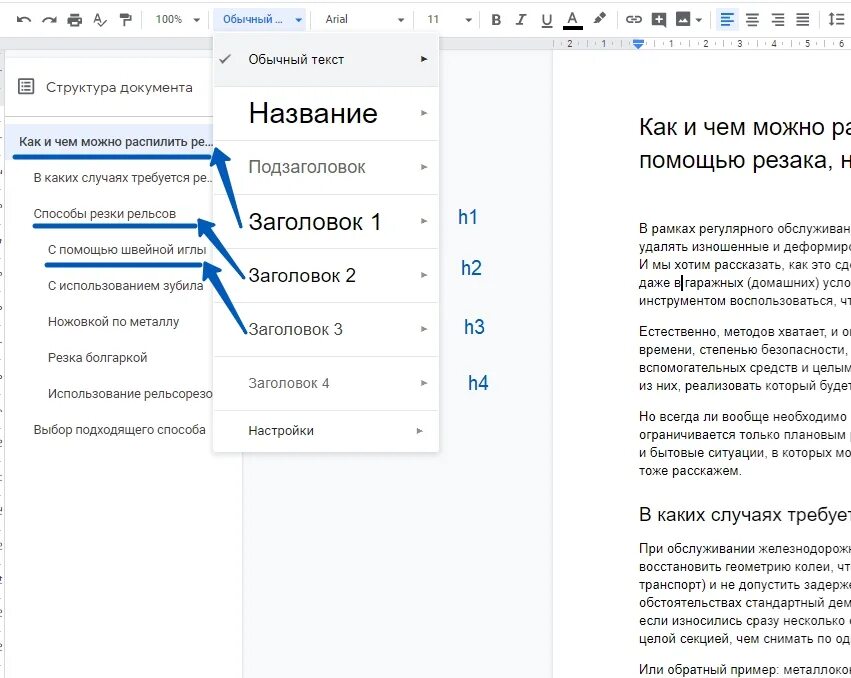The image size is (851, 678).
Task: Click the paragraph starting with Но всегда ли вообще
Action: 745,443
